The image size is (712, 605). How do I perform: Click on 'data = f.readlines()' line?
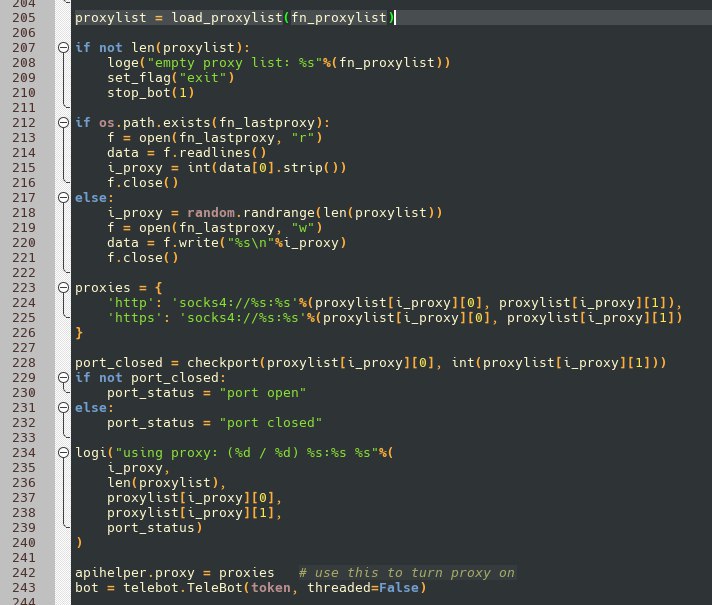coord(187,153)
